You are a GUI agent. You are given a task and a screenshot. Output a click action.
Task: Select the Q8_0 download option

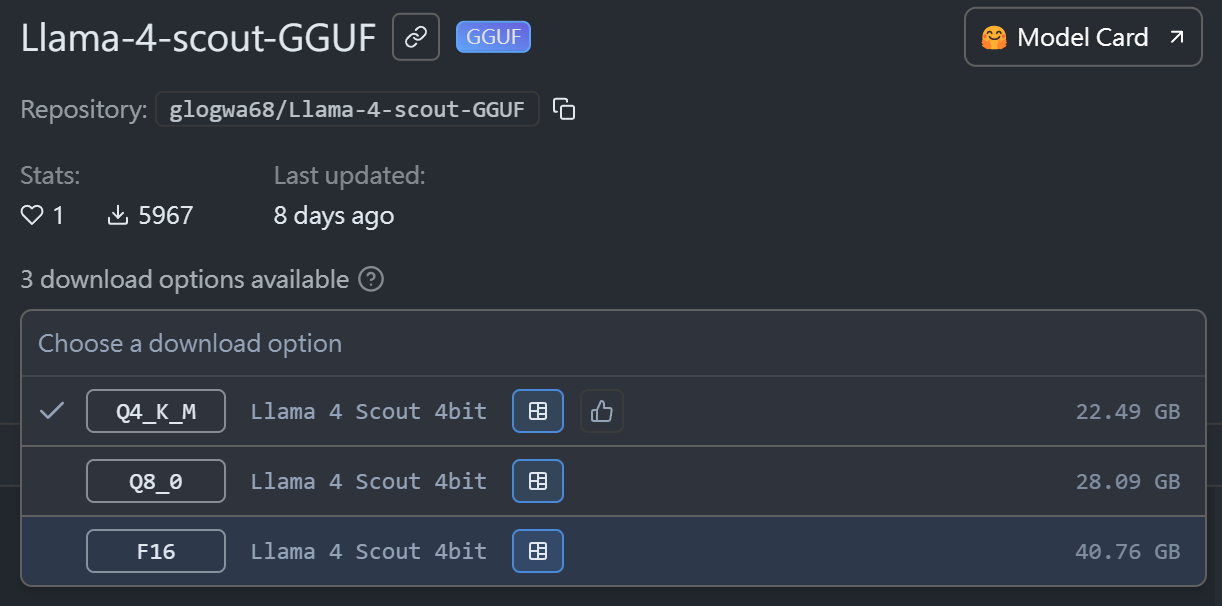pos(156,481)
